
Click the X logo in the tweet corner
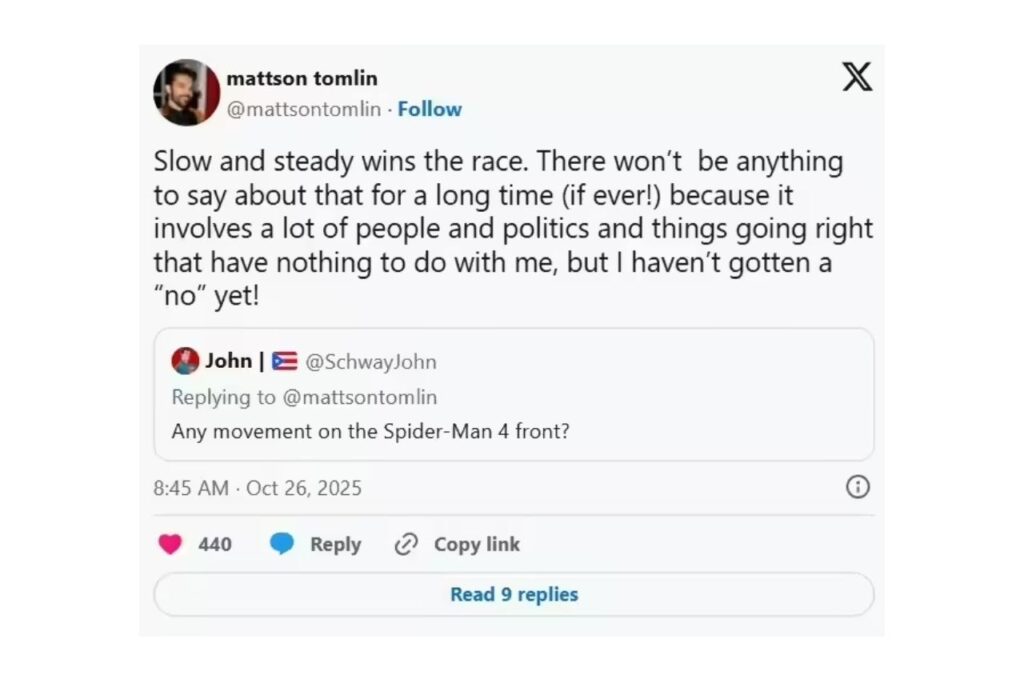click(x=856, y=77)
